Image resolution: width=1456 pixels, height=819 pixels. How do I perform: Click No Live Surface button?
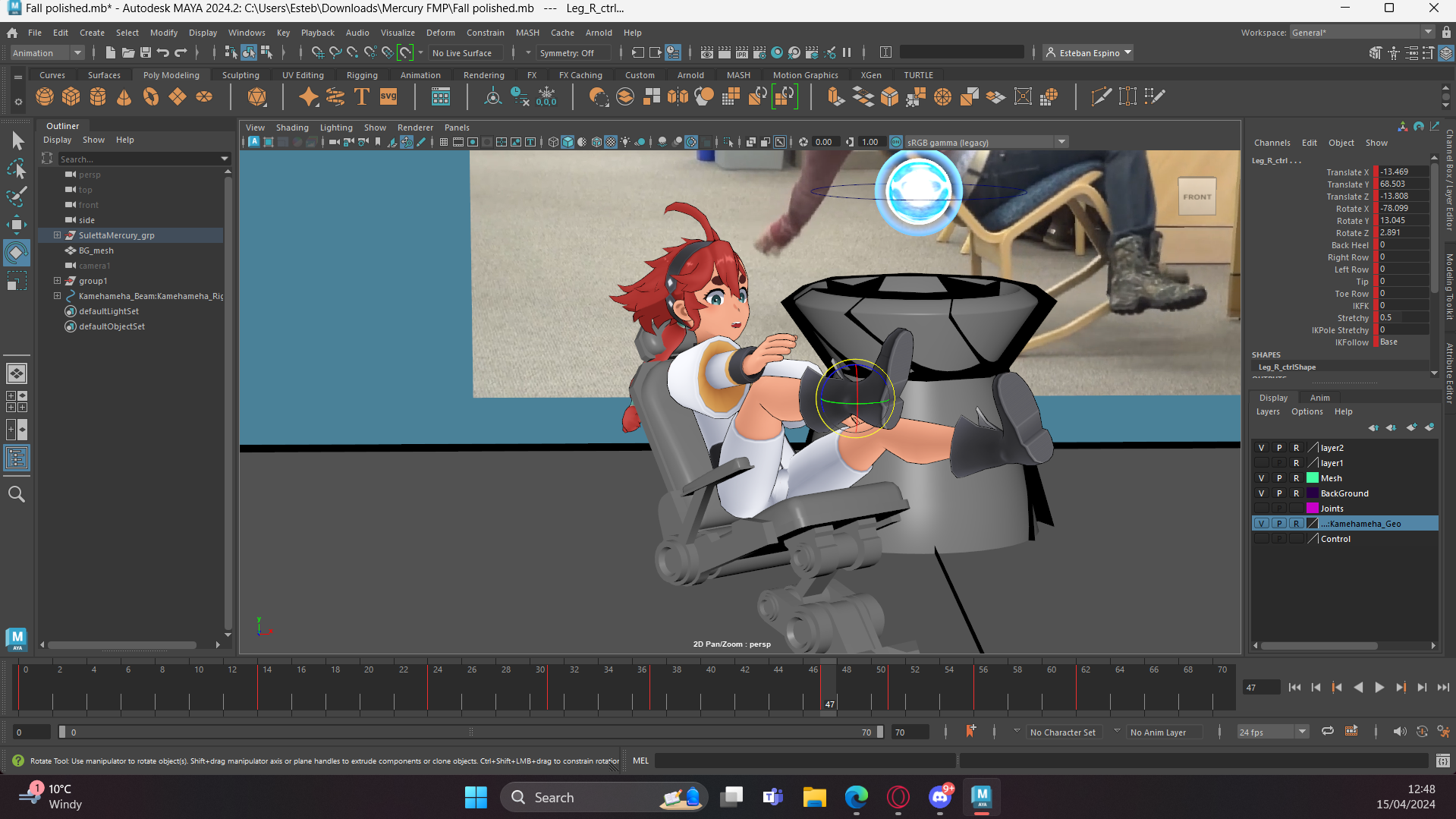tap(465, 53)
